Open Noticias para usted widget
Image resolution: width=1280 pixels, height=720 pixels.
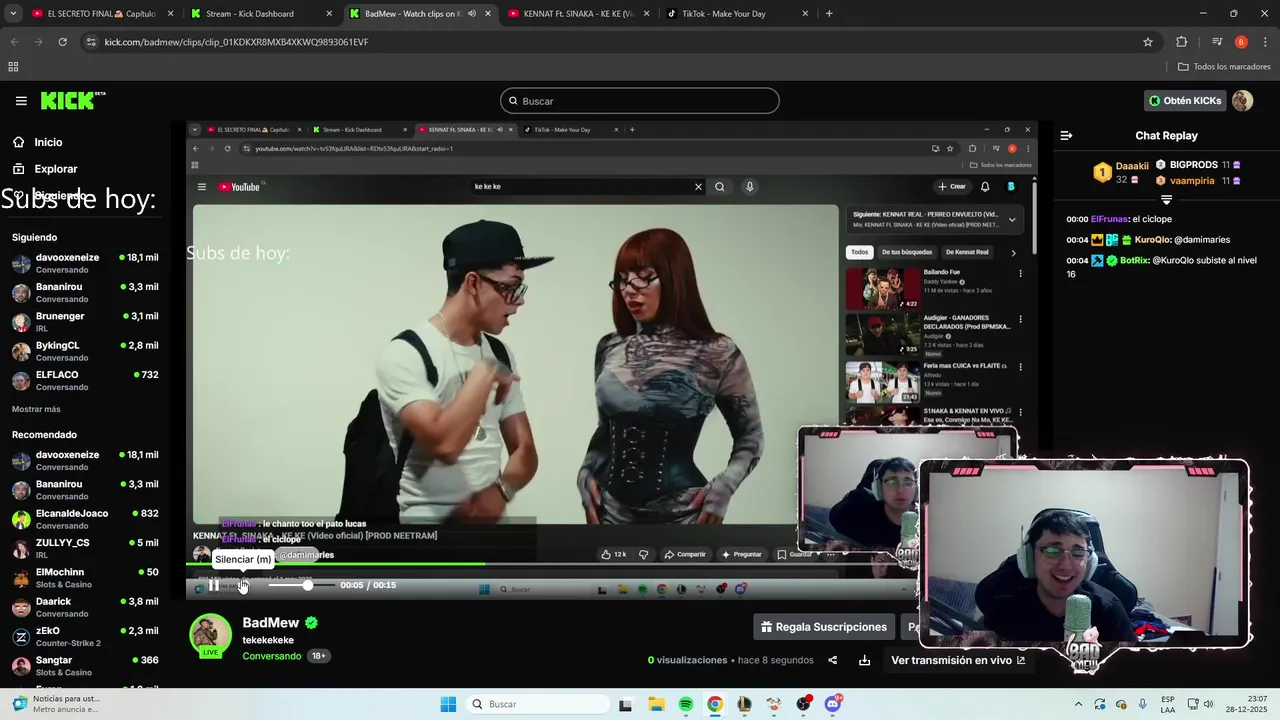tap(55, 704)
